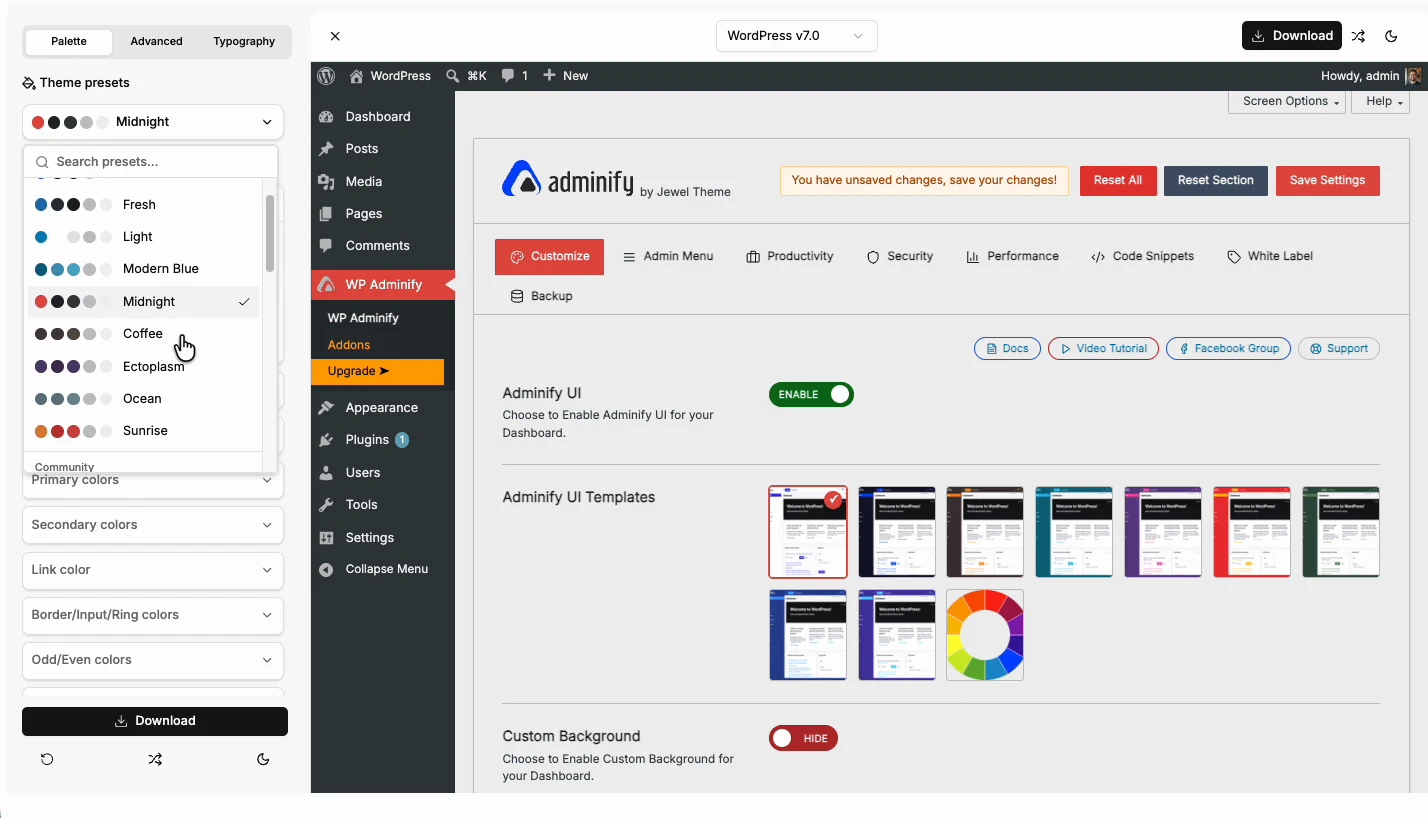Open the comments bubble in the admin bar

tap(515, 76)
